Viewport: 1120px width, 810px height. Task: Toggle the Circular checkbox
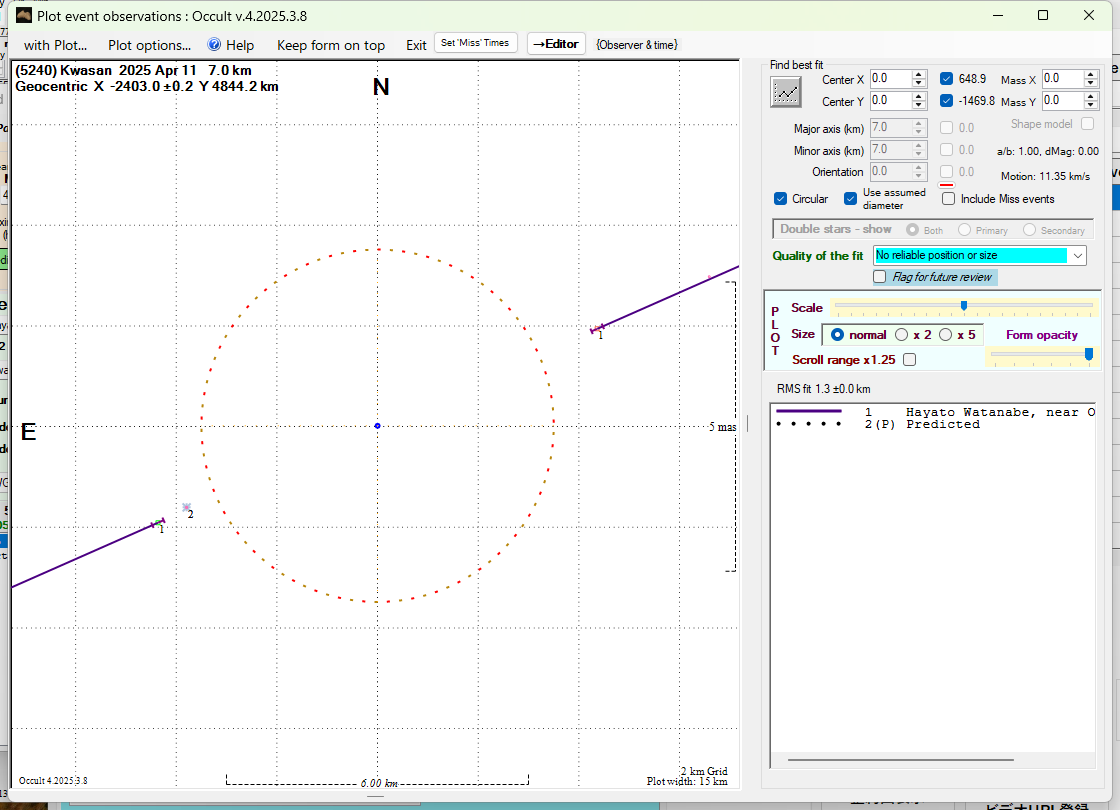pyautogui.click(x=781, y=199)
